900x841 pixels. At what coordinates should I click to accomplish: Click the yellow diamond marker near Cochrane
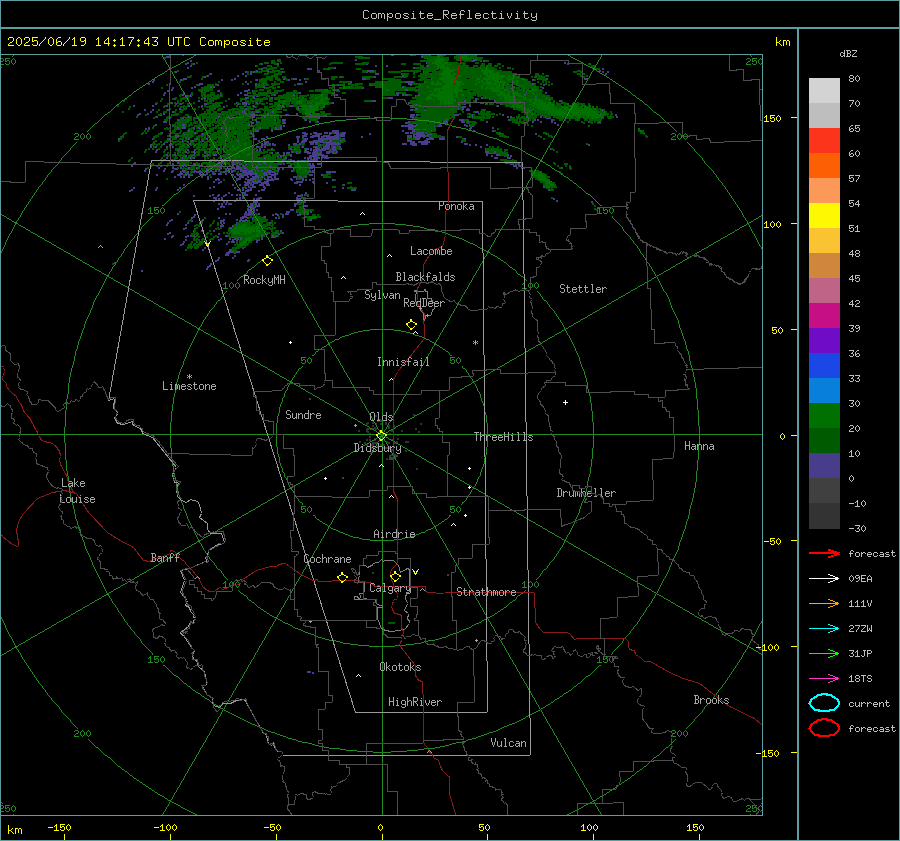tap(342, 577)
